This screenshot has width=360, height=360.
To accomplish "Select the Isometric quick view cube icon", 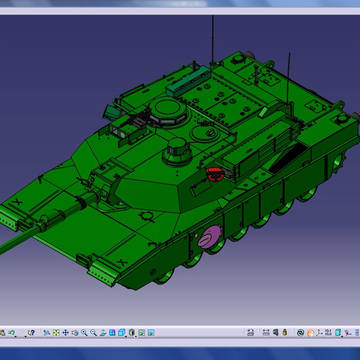I will pos(122,332).
